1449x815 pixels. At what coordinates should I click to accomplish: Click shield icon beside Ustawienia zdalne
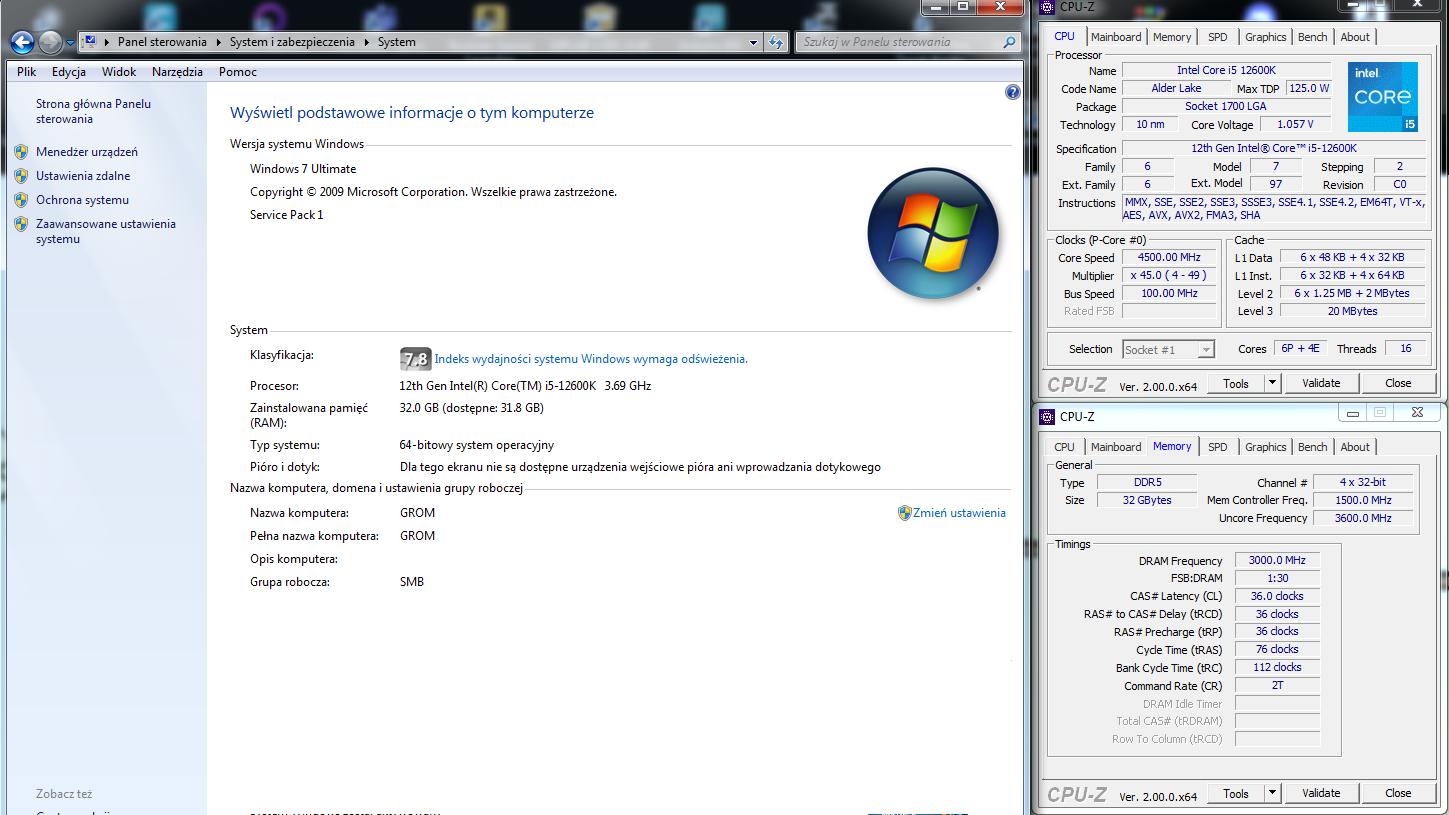(x=21, y=176)
